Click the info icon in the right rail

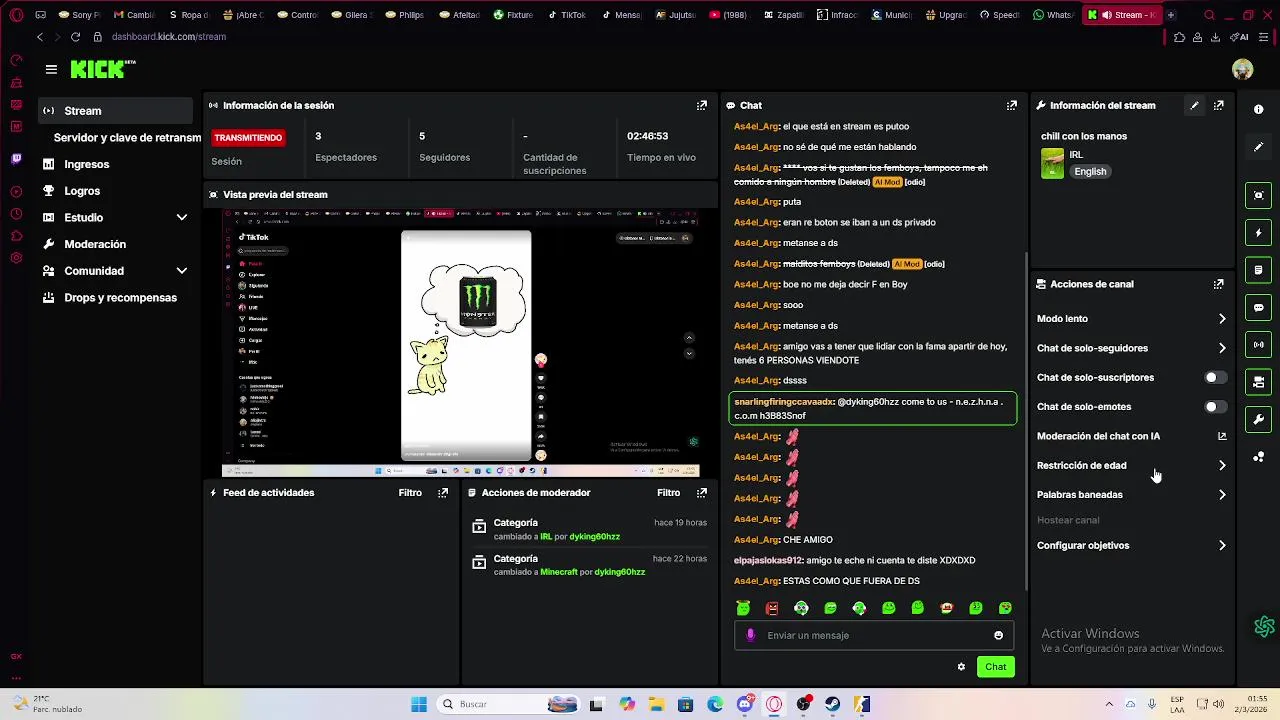tap(1259, 109)
